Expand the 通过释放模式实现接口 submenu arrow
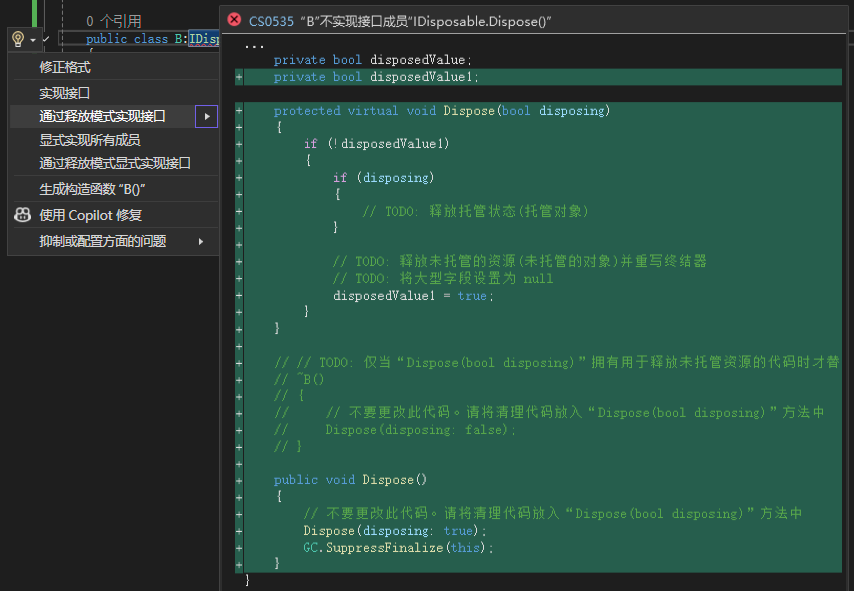The height and width of the screenshot is (591, 854). (206, 117)
